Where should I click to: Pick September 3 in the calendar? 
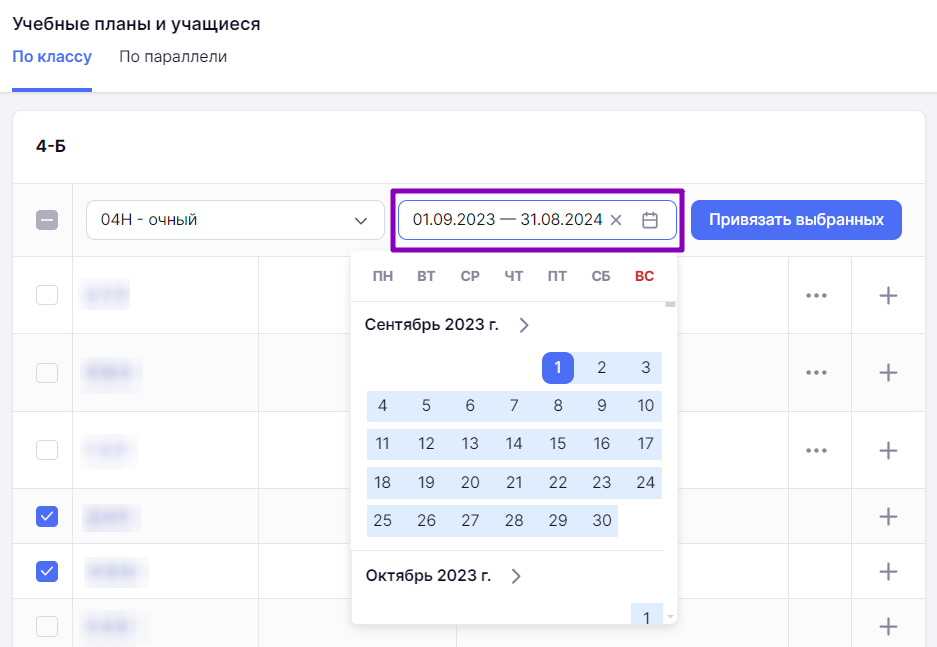point(645,367)
